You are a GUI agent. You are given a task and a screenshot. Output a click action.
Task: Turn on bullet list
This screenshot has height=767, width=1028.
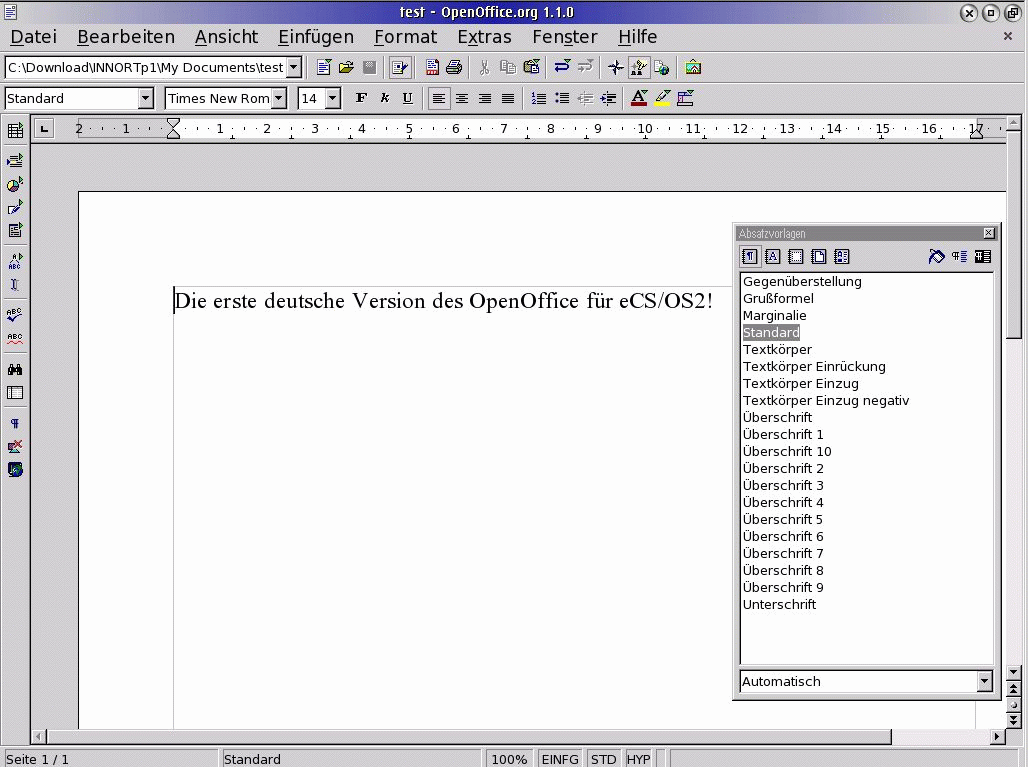(x=562, y=98)
